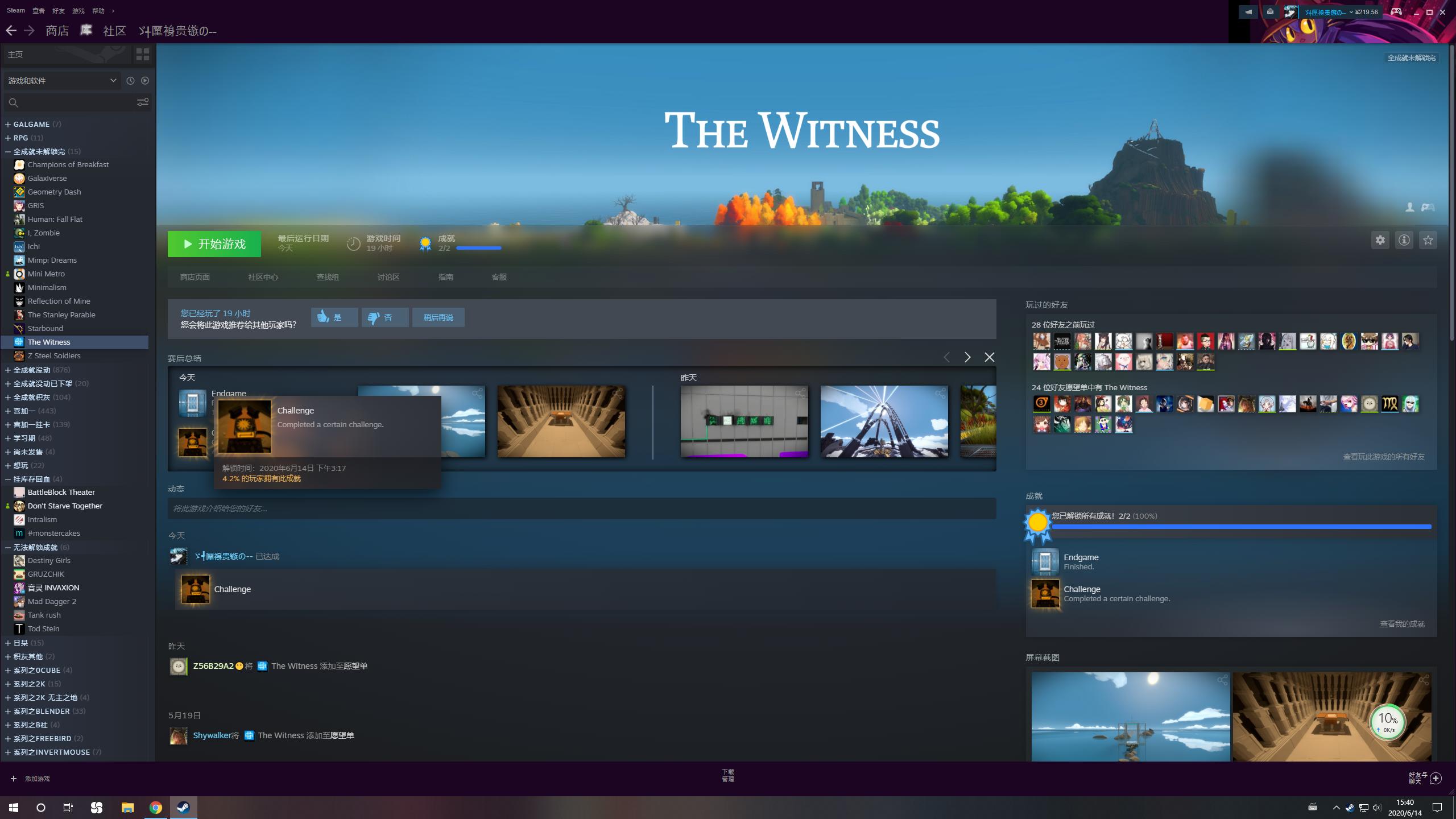Click the Endgame achievement icon in achievements panel
The image size is (1456, 819).
1045,562
